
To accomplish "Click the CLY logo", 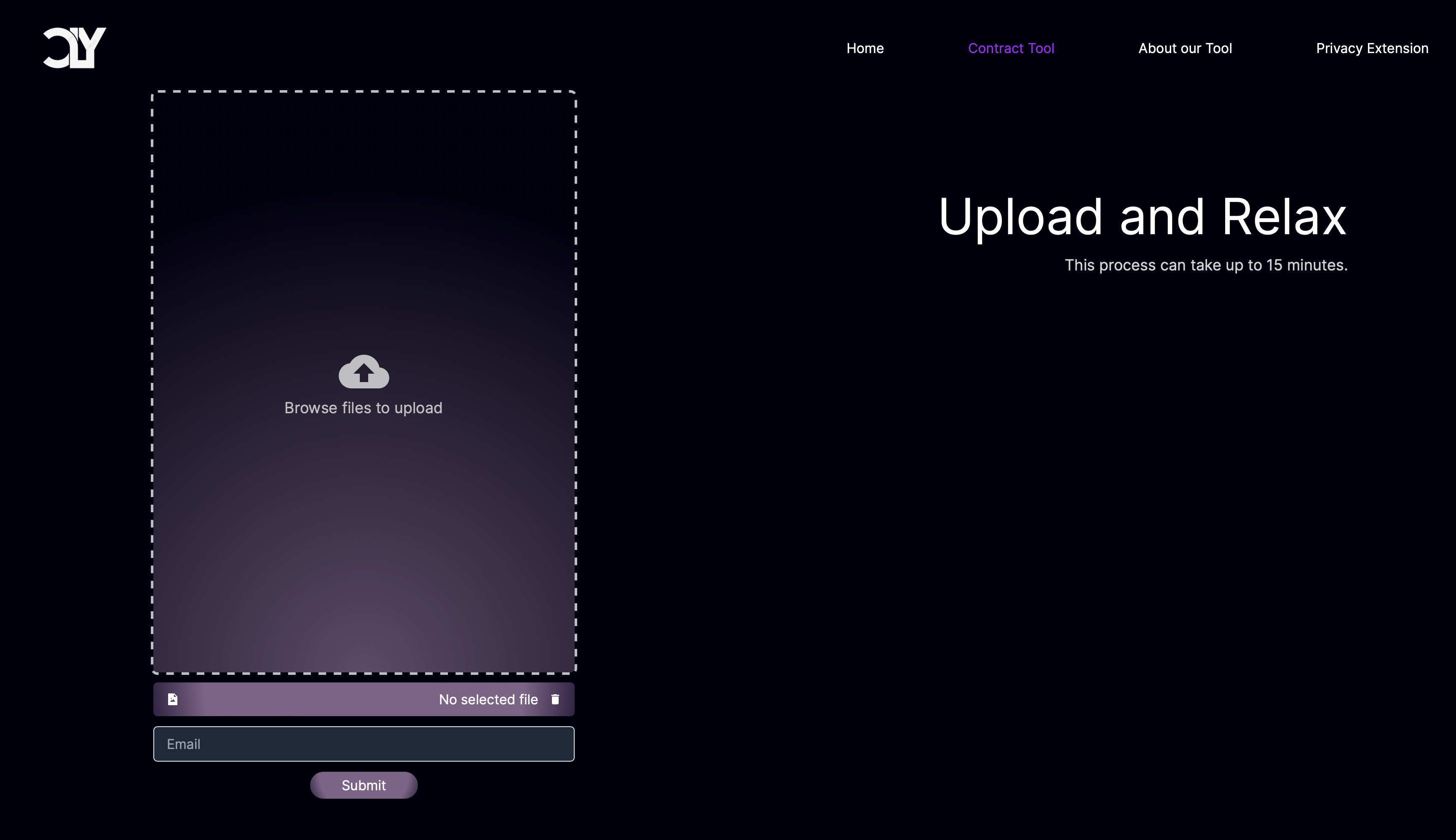I will pyautogui.click(x=75, y=48).
